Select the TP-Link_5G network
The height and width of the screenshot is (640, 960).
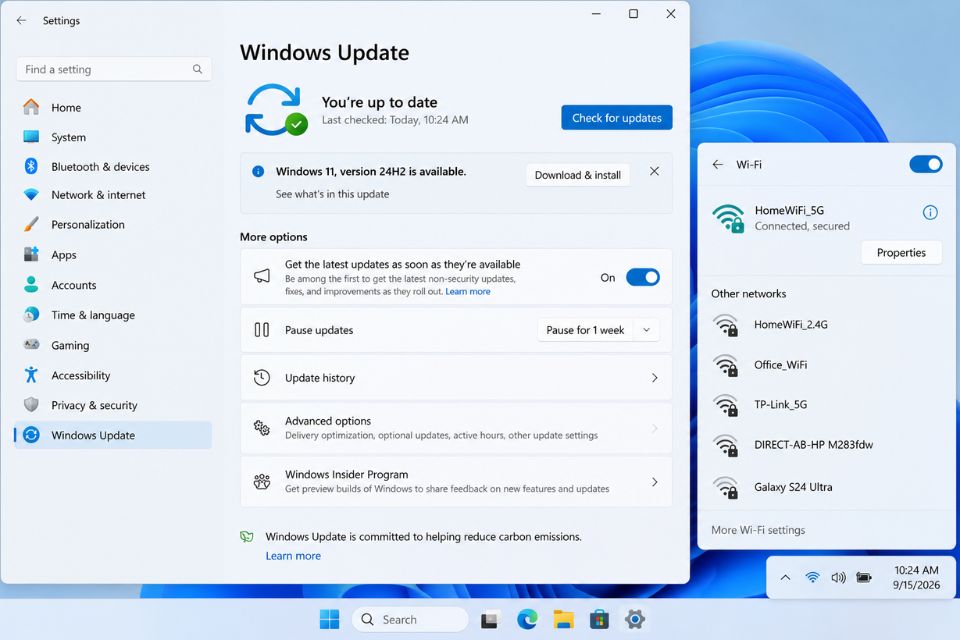tap(827, 405)
